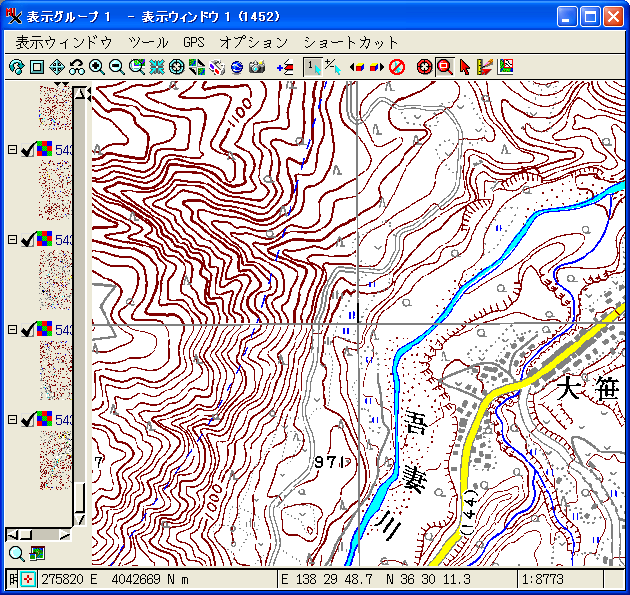Click the Redraw view icon
The height and width of the screenshot is (595, 630).
pos(16,67)
